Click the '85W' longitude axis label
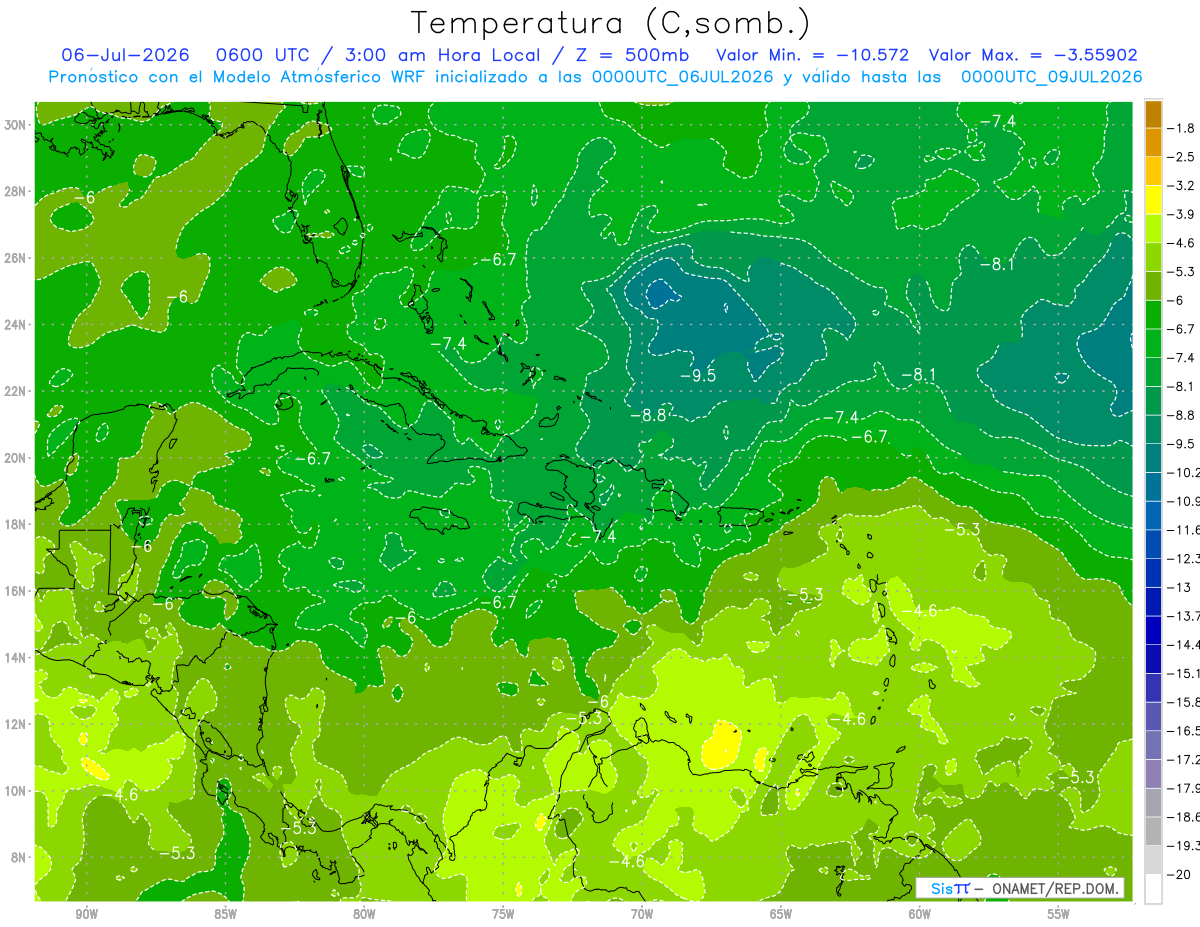Screen dimensions: 1200x927 (225, 914)
